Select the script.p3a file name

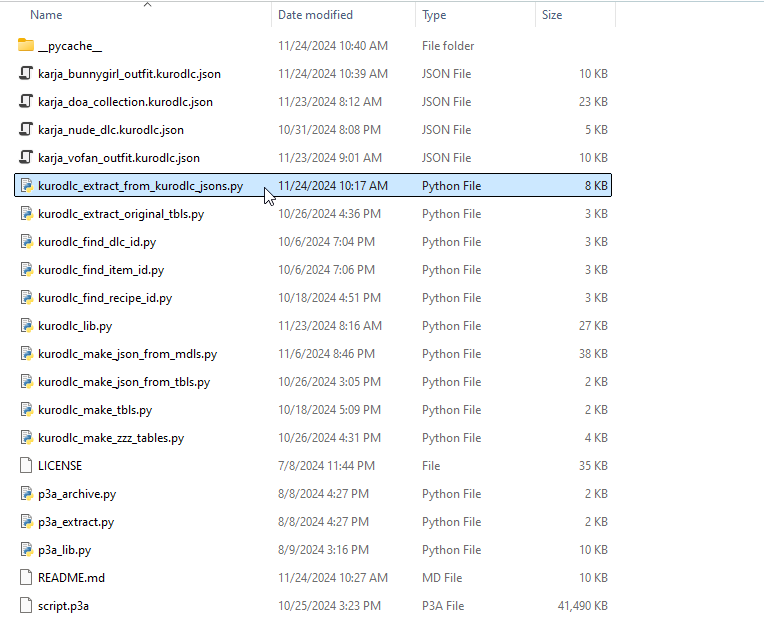coord(63,606)
